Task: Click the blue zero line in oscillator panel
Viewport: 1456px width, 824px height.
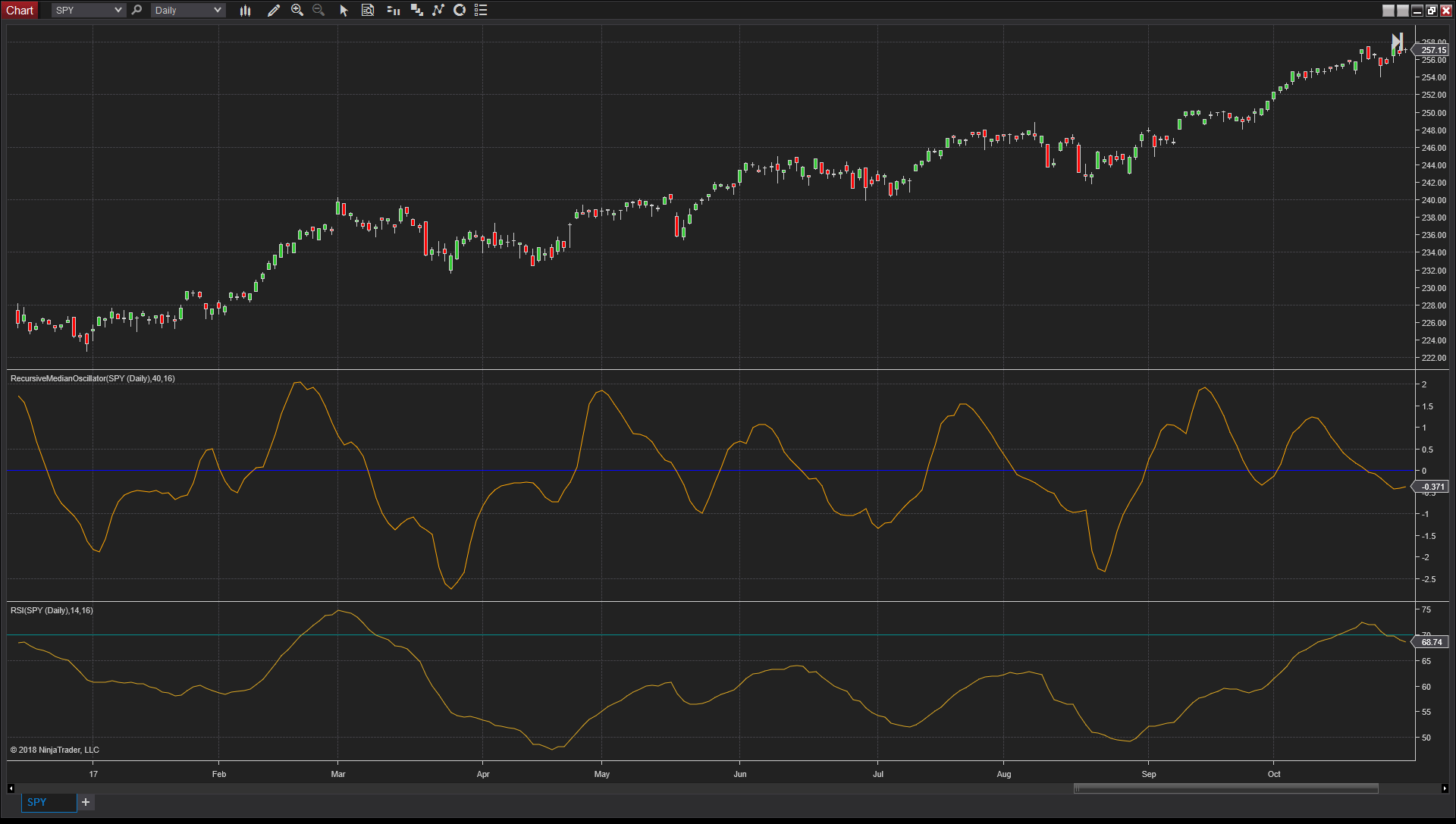Action: 711,471
